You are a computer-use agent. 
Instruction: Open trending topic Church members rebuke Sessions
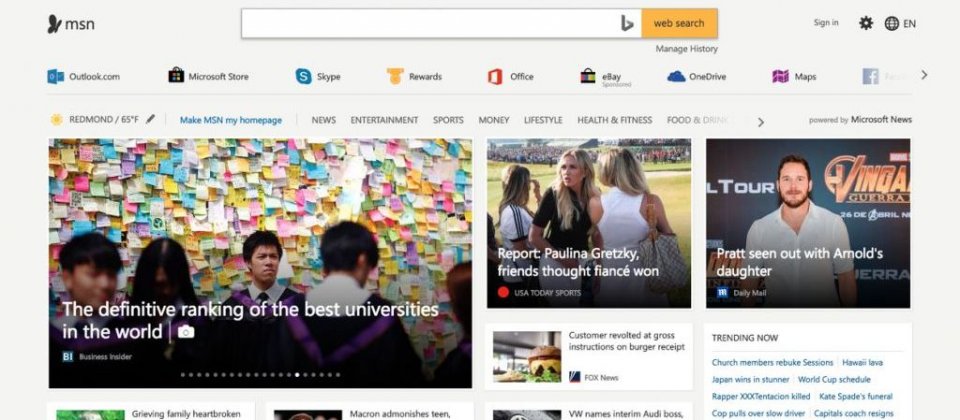click(772, 362)
